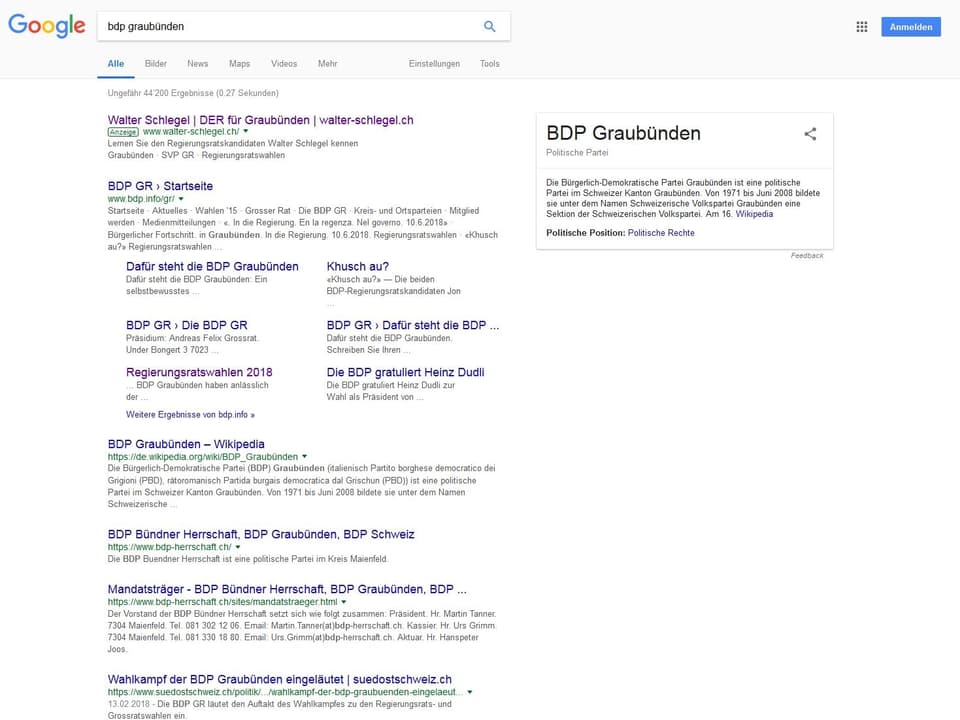Click the Google logo
960x720 pixels.
[47, 26]
